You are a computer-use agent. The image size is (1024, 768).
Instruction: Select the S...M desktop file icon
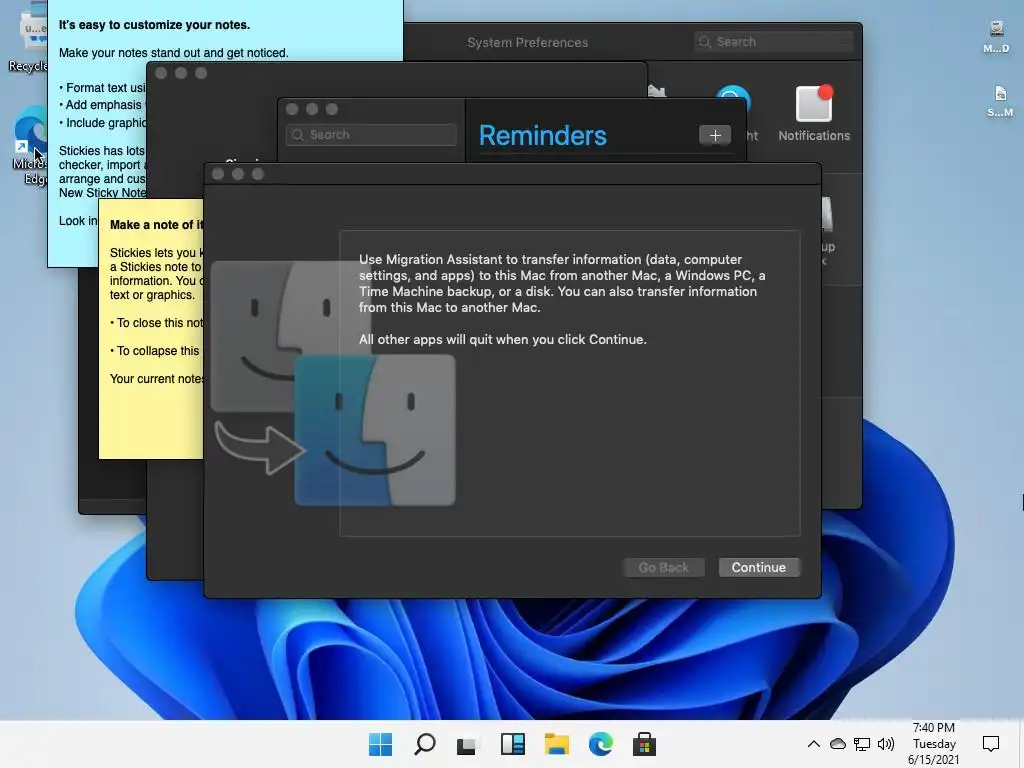[1000, 101]
